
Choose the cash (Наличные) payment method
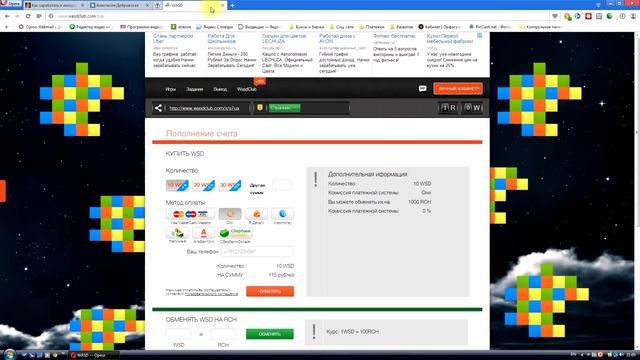click(177, 233)
